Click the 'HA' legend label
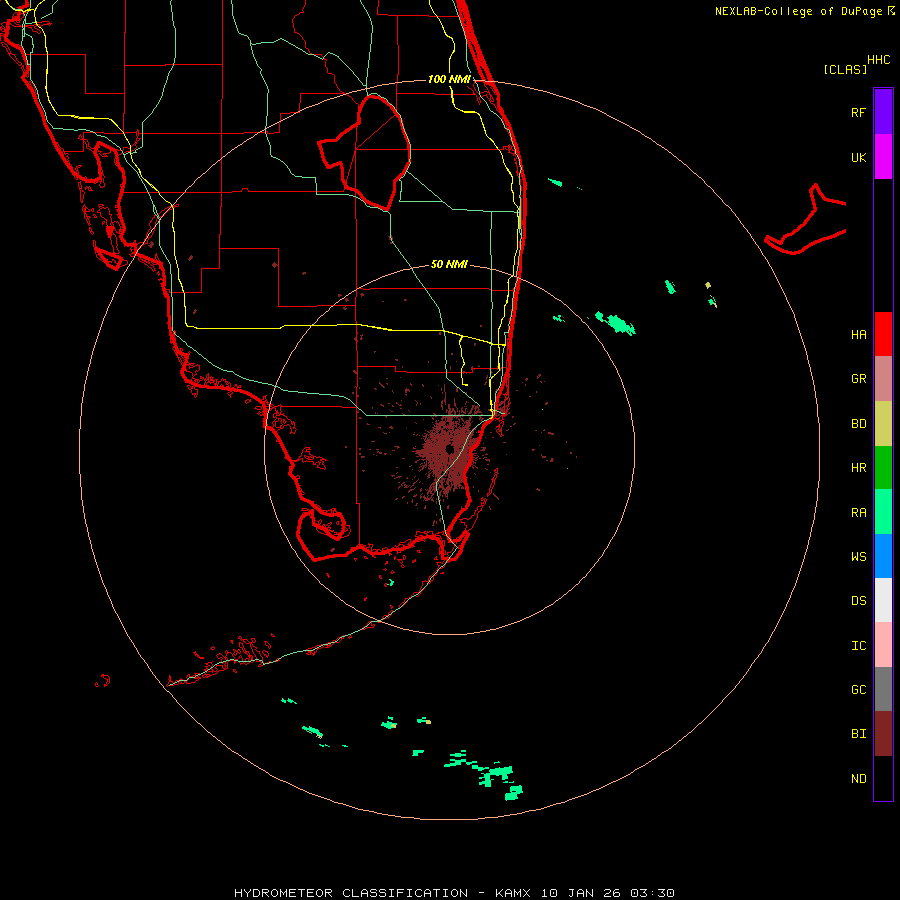This screenshot has height=900, width=900. [x=858, y=334]
